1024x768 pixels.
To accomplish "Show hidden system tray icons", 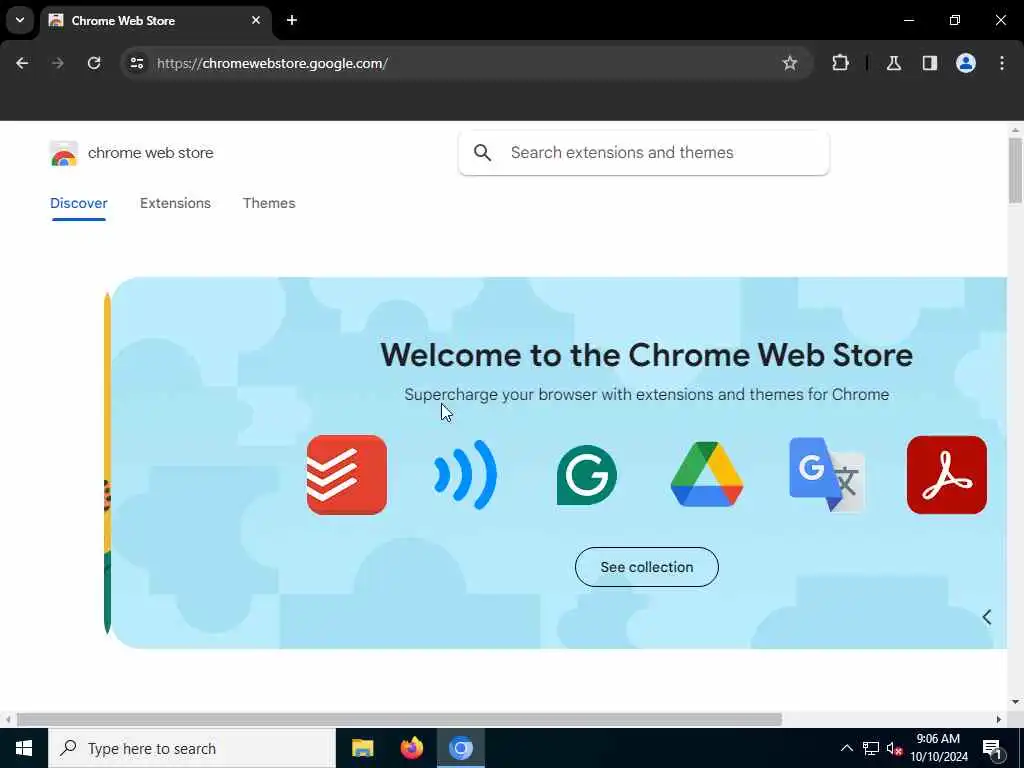I will [x=846, y=748].
